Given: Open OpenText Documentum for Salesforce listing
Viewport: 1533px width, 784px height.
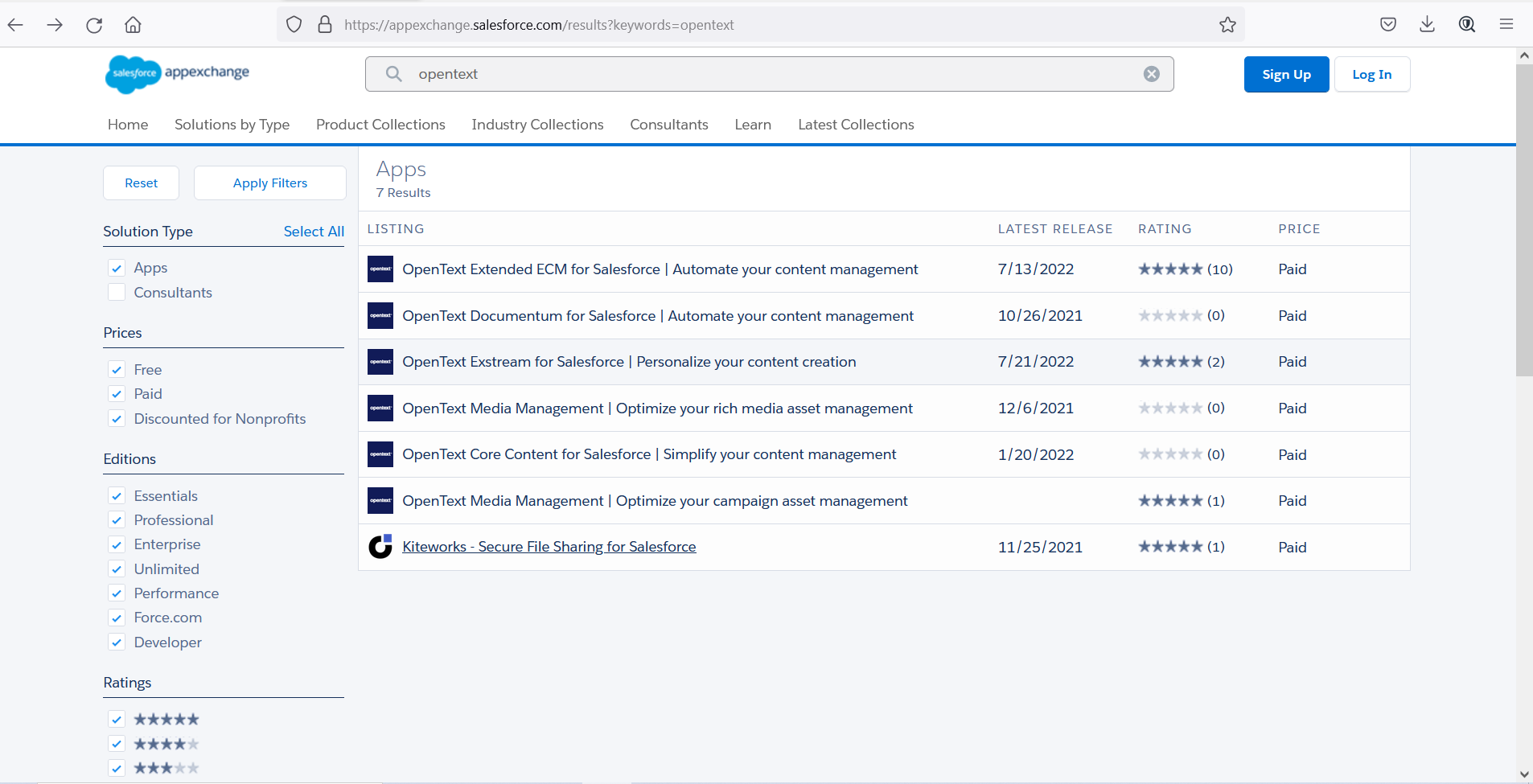Looking at the screenshot, I should (658, 315).
